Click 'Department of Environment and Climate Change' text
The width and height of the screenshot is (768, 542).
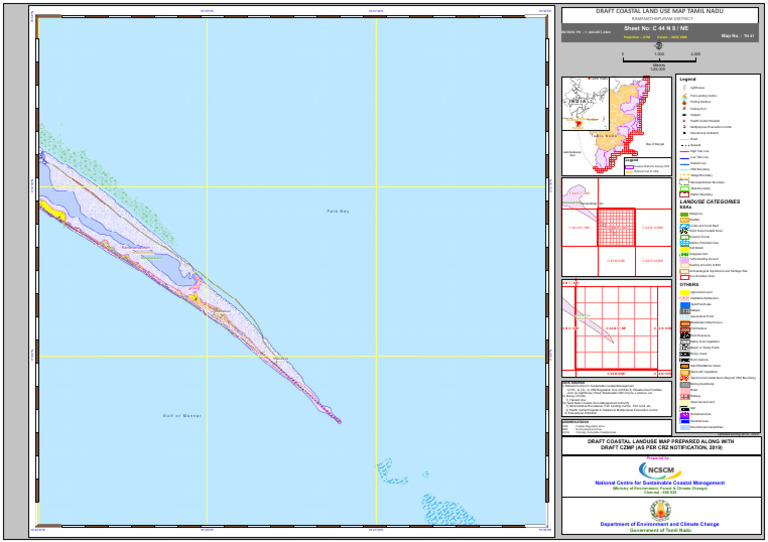[x=660, y=524]
